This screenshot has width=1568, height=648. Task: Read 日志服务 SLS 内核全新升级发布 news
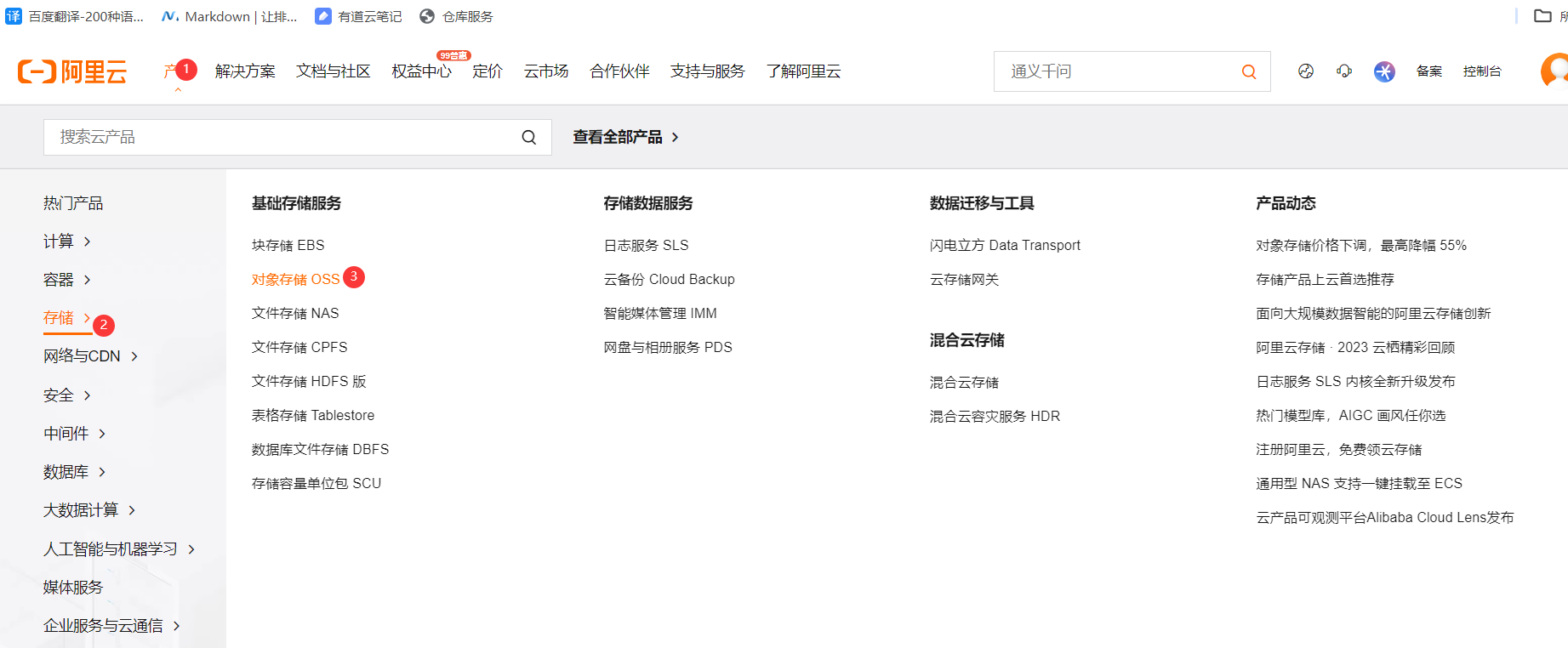click(x=1356, y=381)
